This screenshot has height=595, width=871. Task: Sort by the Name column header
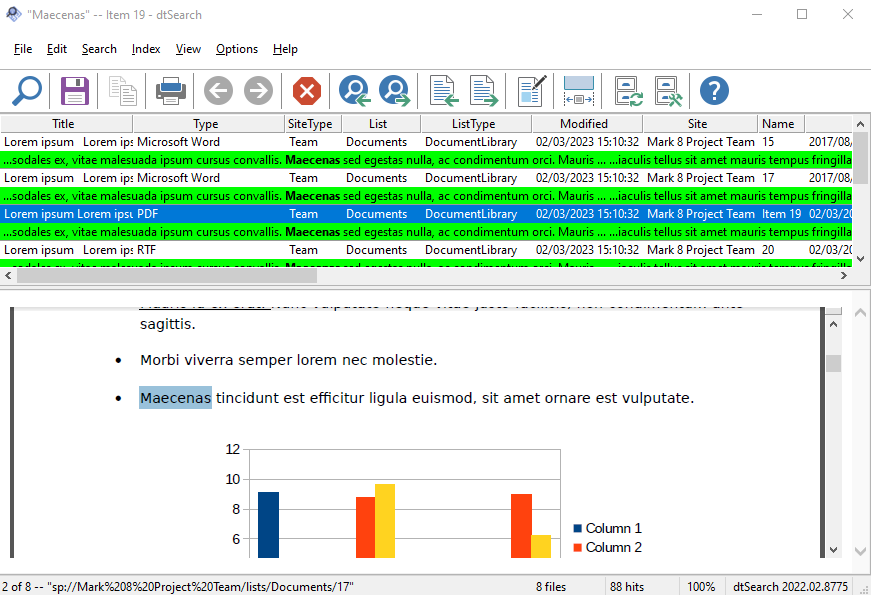click(x=781, y=124)
